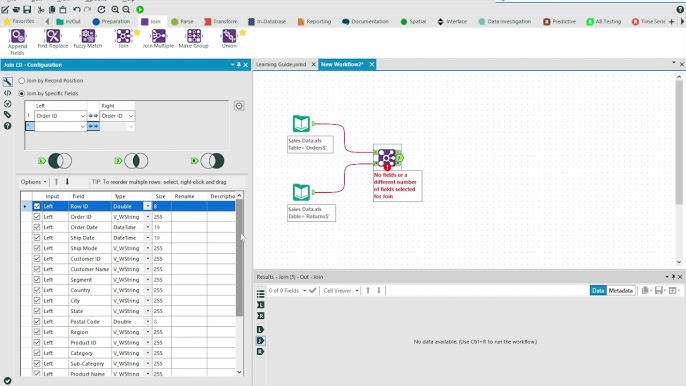
Task: Open the Postal Code type dropdown
Action: [x=147, y=322]
